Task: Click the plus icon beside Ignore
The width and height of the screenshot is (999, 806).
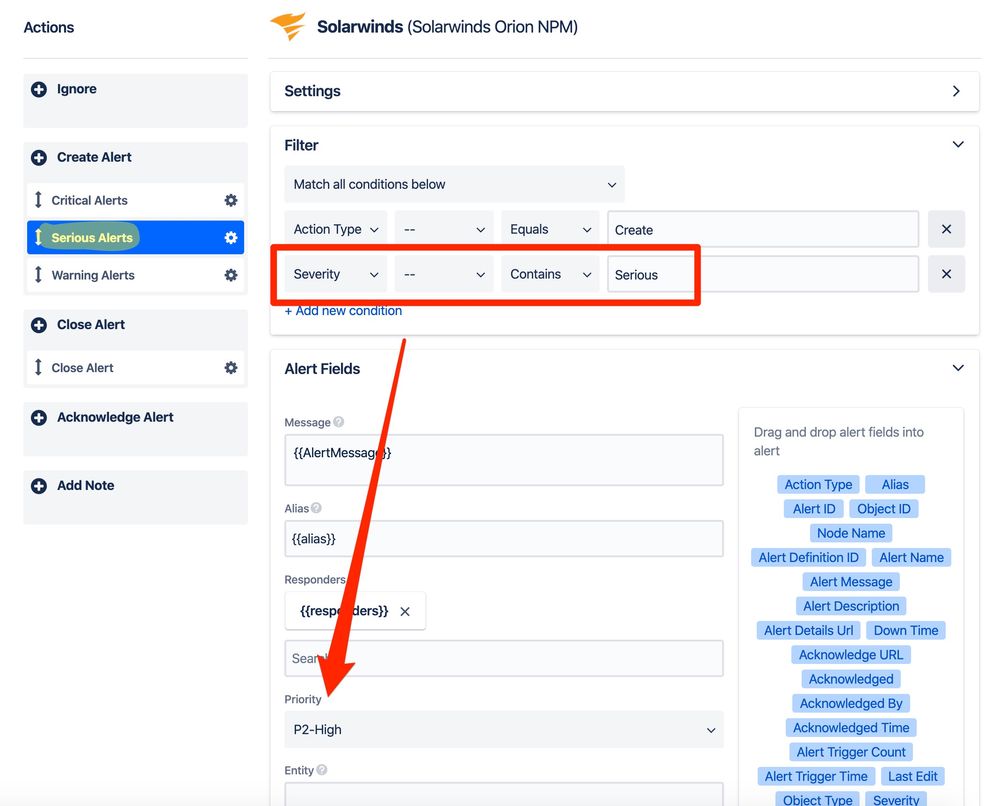Action: click(x=39, y=89)
